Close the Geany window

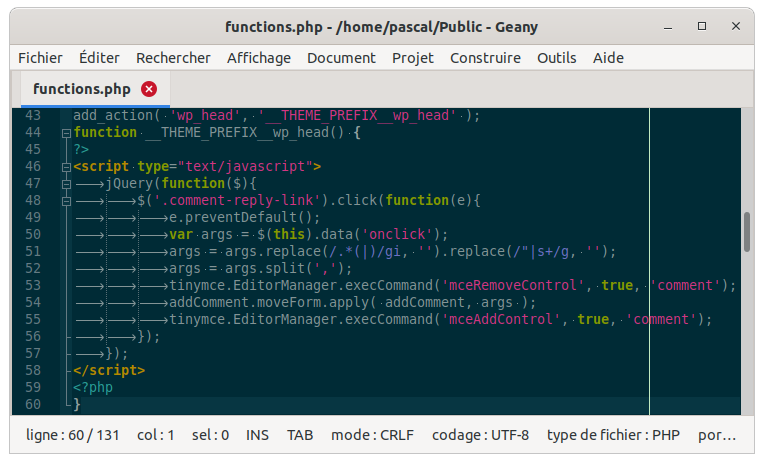tap(736, 26)
